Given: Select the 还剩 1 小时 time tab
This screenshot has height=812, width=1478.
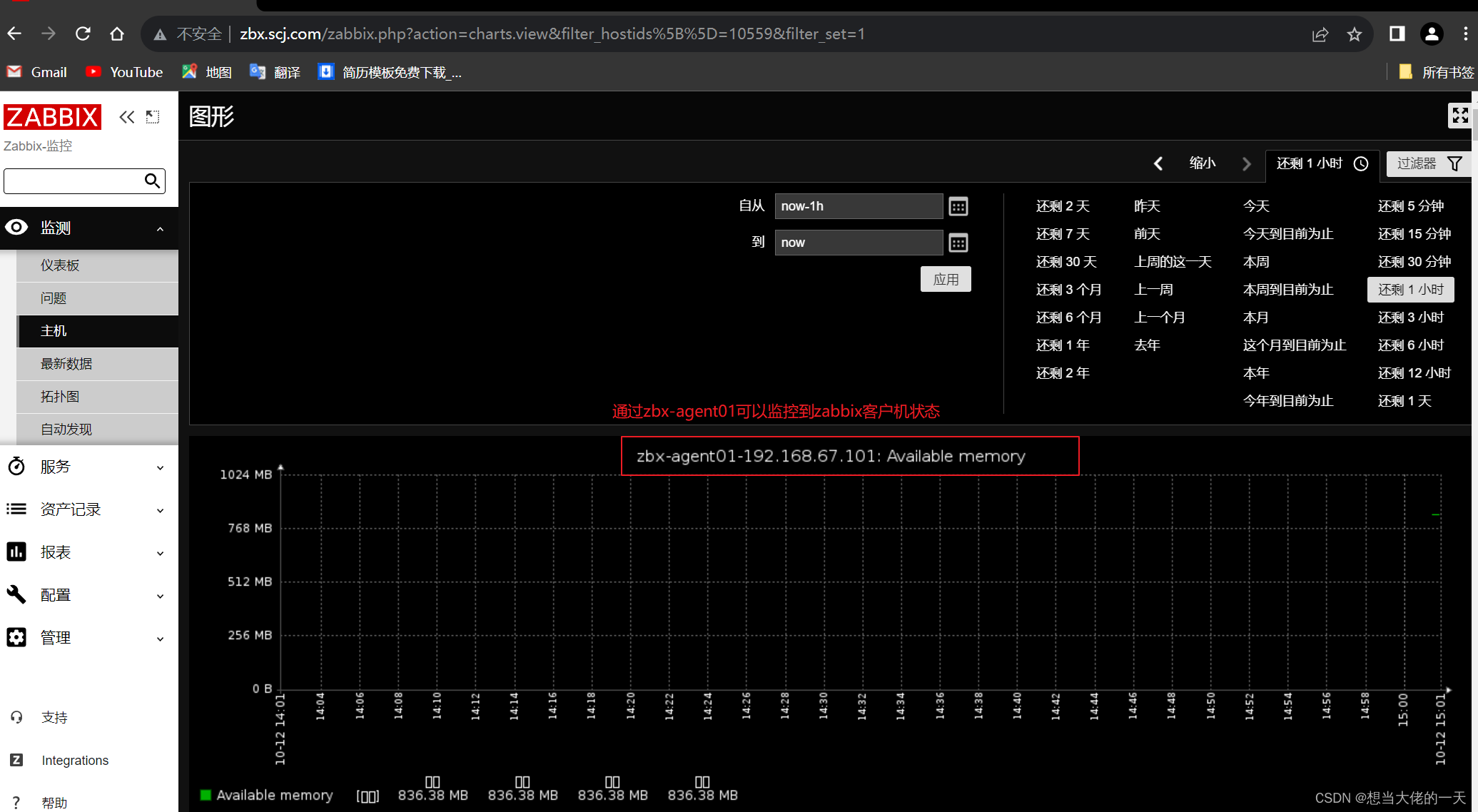Looking at the screenshot, I should point(1322,163).
